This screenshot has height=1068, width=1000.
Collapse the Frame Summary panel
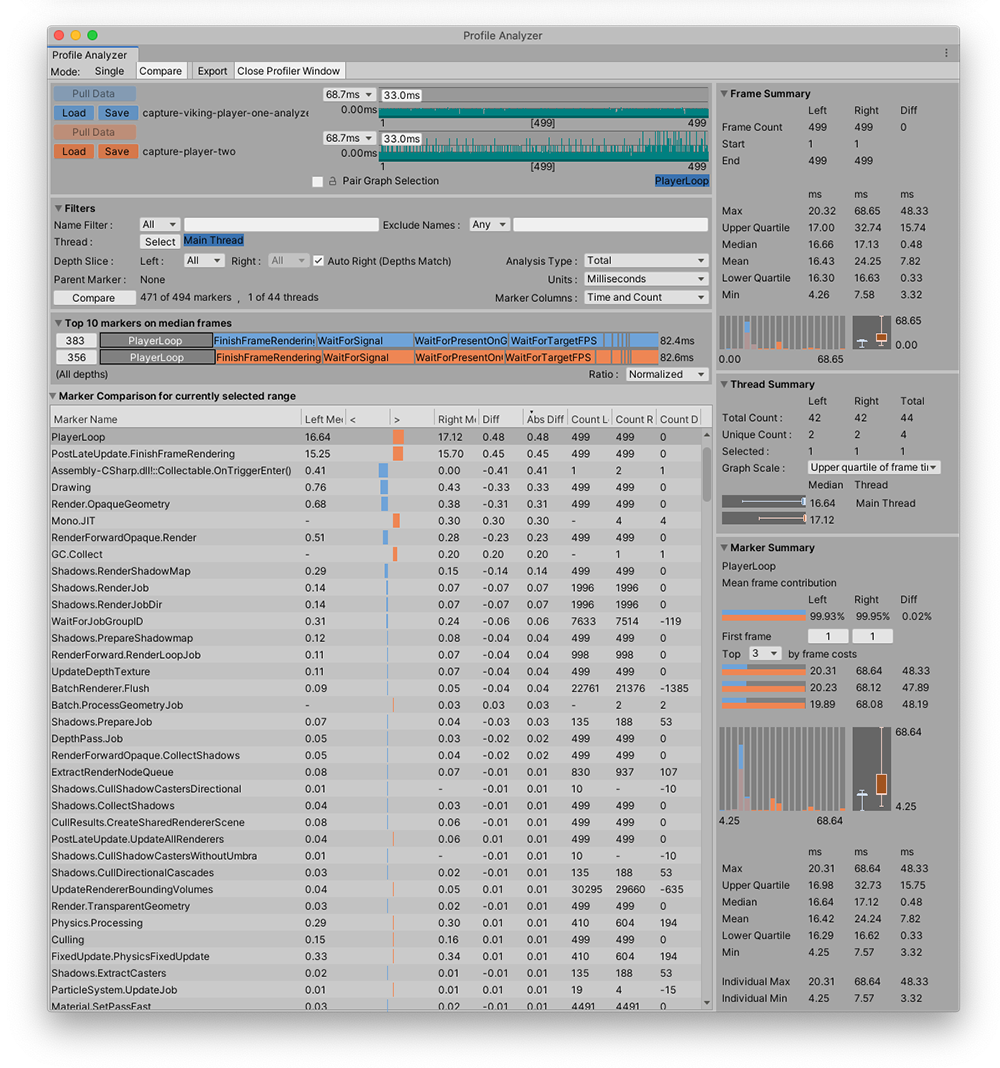pyautogui.click(x=723, y=93)
